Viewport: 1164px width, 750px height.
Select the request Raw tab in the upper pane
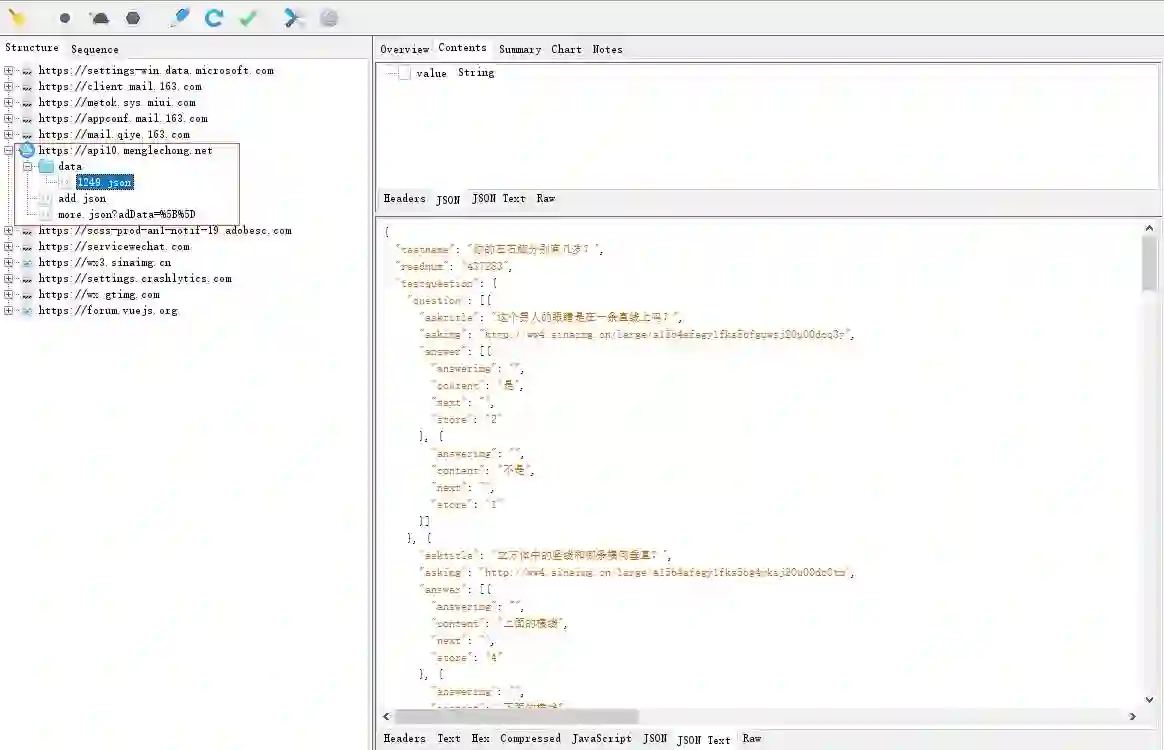pyautogui.click(x=546, y=198)
